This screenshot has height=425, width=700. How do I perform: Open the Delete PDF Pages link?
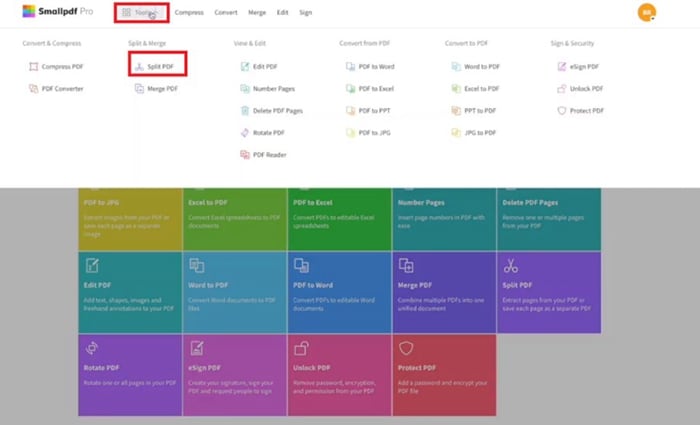pos(277,110)
